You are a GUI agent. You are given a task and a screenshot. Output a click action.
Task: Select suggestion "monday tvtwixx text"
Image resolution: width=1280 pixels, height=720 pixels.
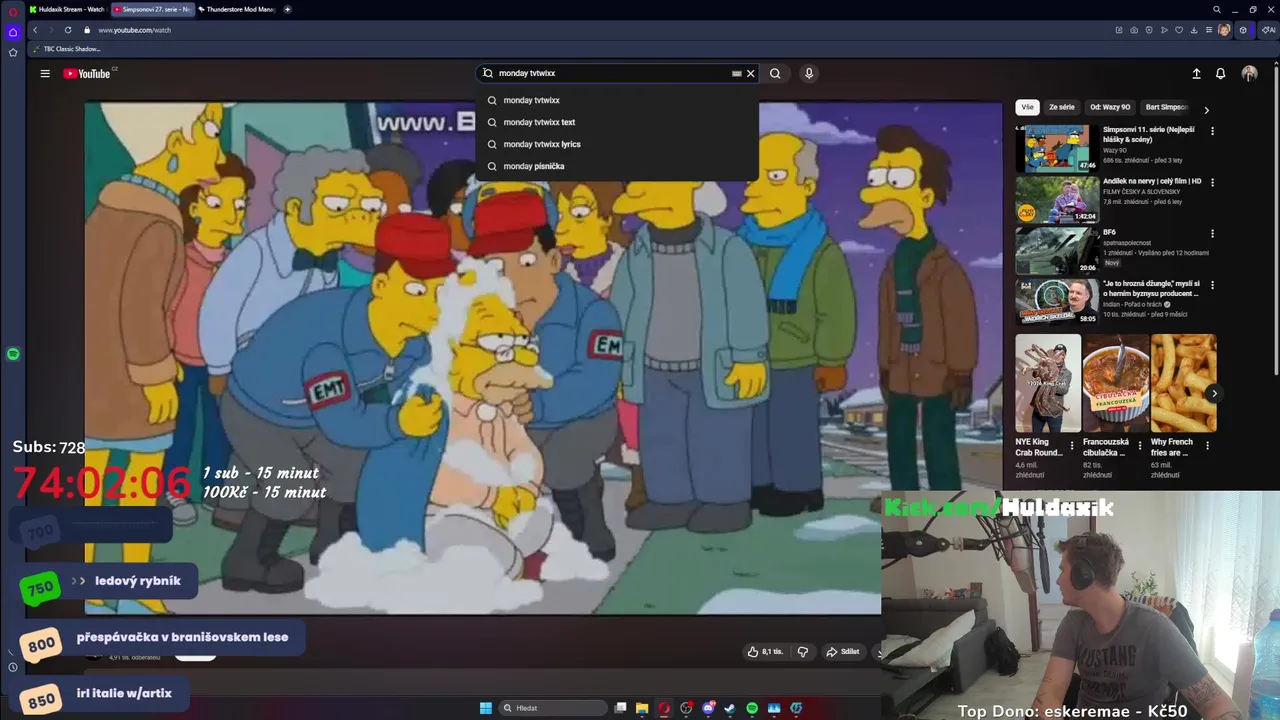pyautogui.click(x=617, y=122)
